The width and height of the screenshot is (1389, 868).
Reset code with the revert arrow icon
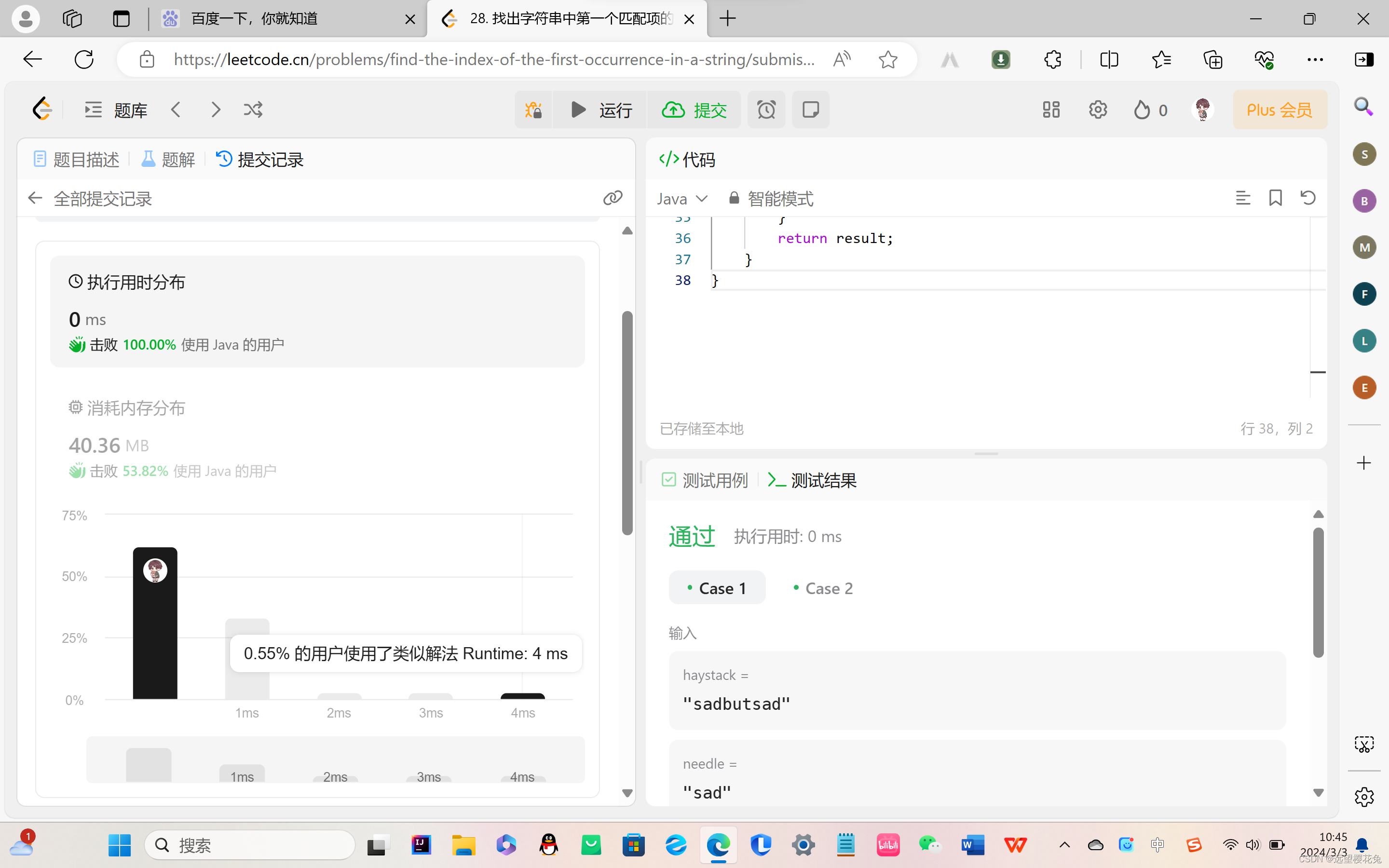coord(1308,198)
